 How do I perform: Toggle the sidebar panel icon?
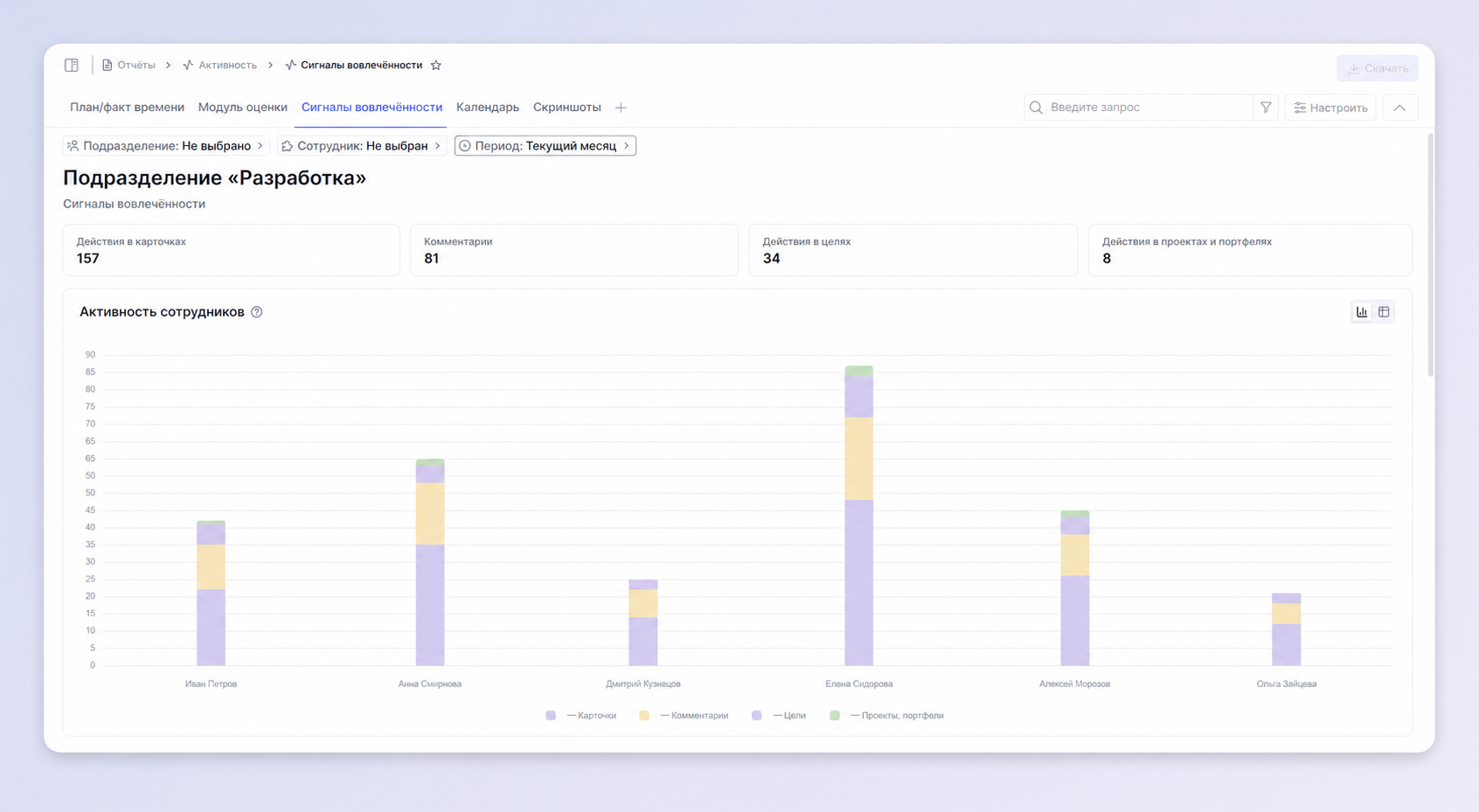72,66
